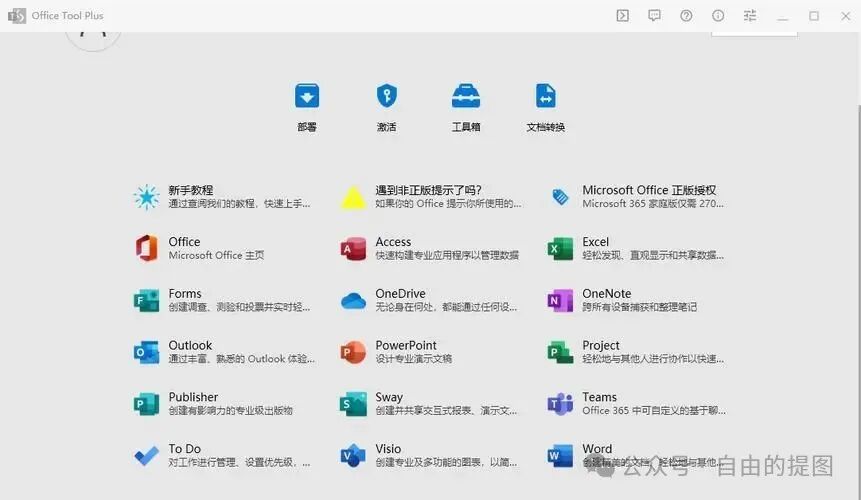Open the 部署 (Deploy) icon
The height and width of the screenshot is (500, 861).
[x=306, y=96]
